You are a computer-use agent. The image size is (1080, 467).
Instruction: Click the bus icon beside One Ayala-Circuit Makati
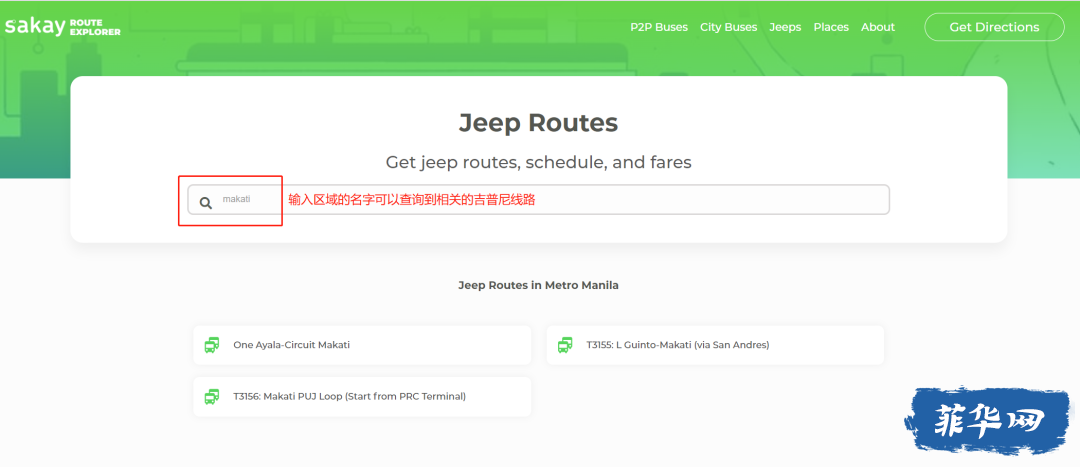[212, 345]
